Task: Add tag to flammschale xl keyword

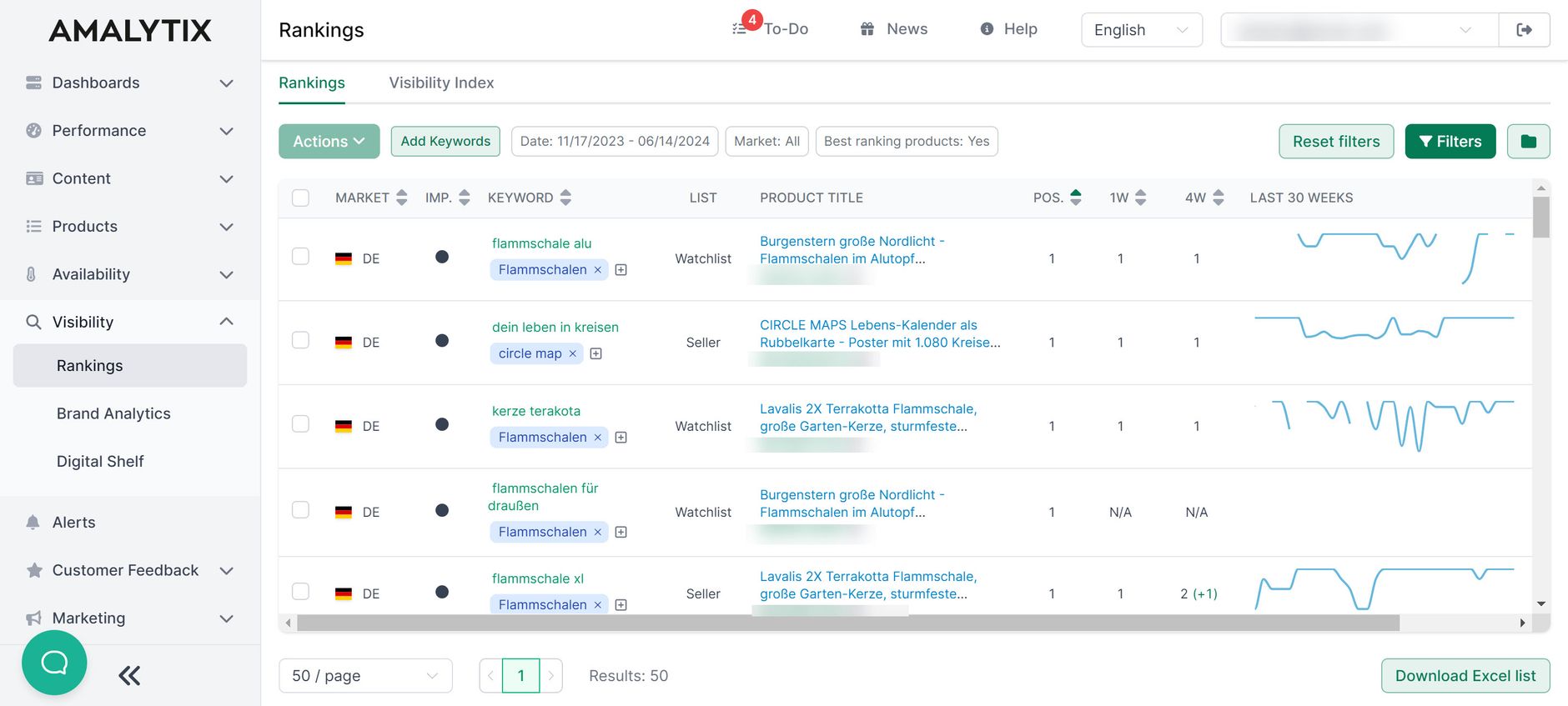Action: (621, 605)
